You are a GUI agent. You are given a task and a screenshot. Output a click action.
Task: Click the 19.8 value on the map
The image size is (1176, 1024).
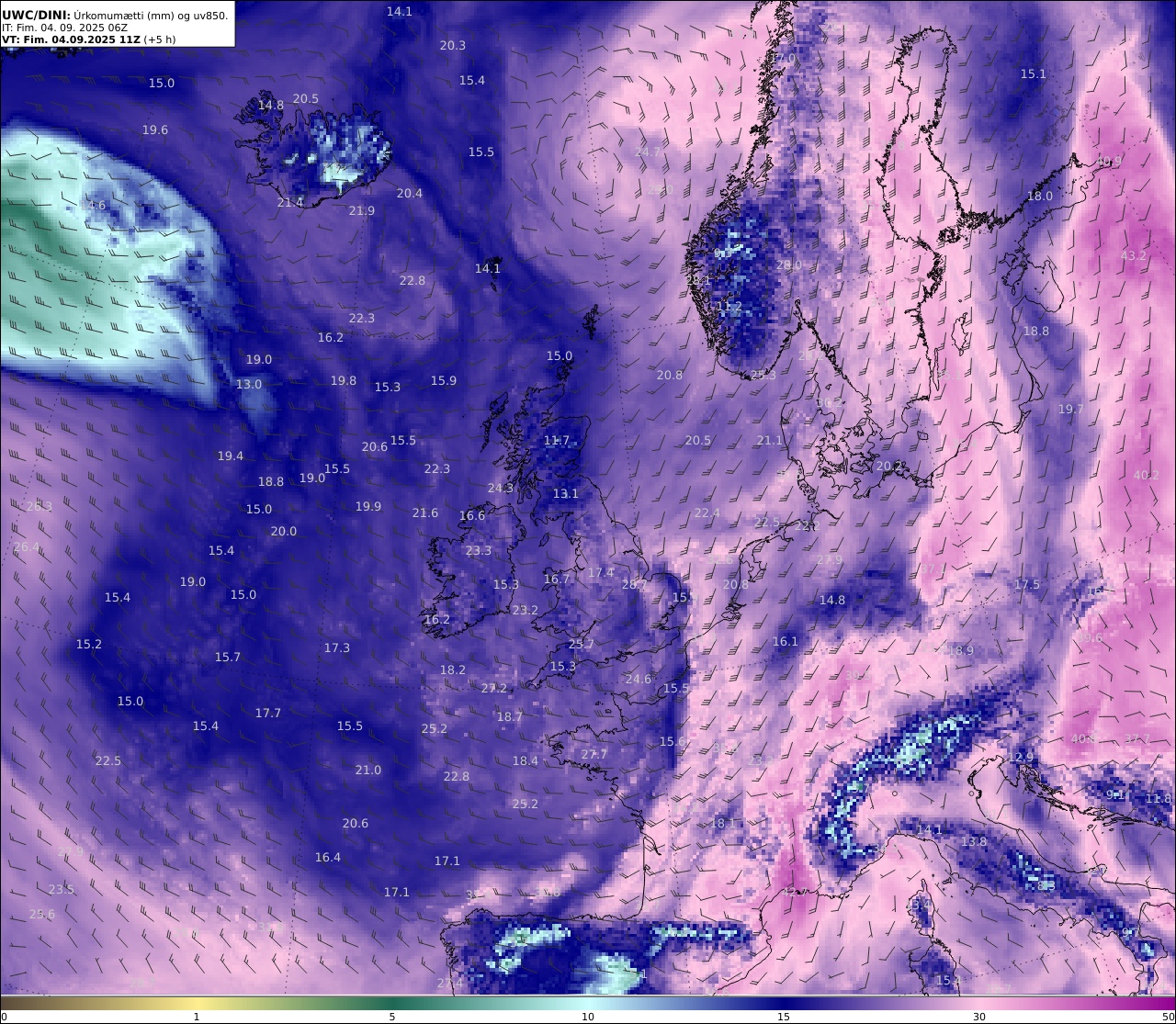click(x=344, y=380)
